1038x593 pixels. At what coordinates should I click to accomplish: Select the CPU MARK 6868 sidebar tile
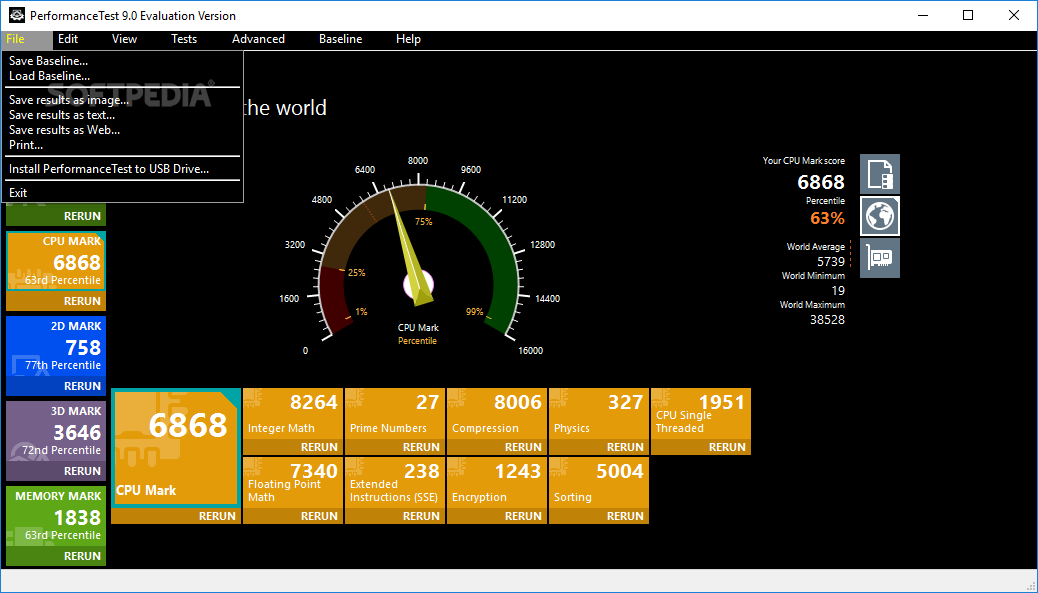[56, 261]
